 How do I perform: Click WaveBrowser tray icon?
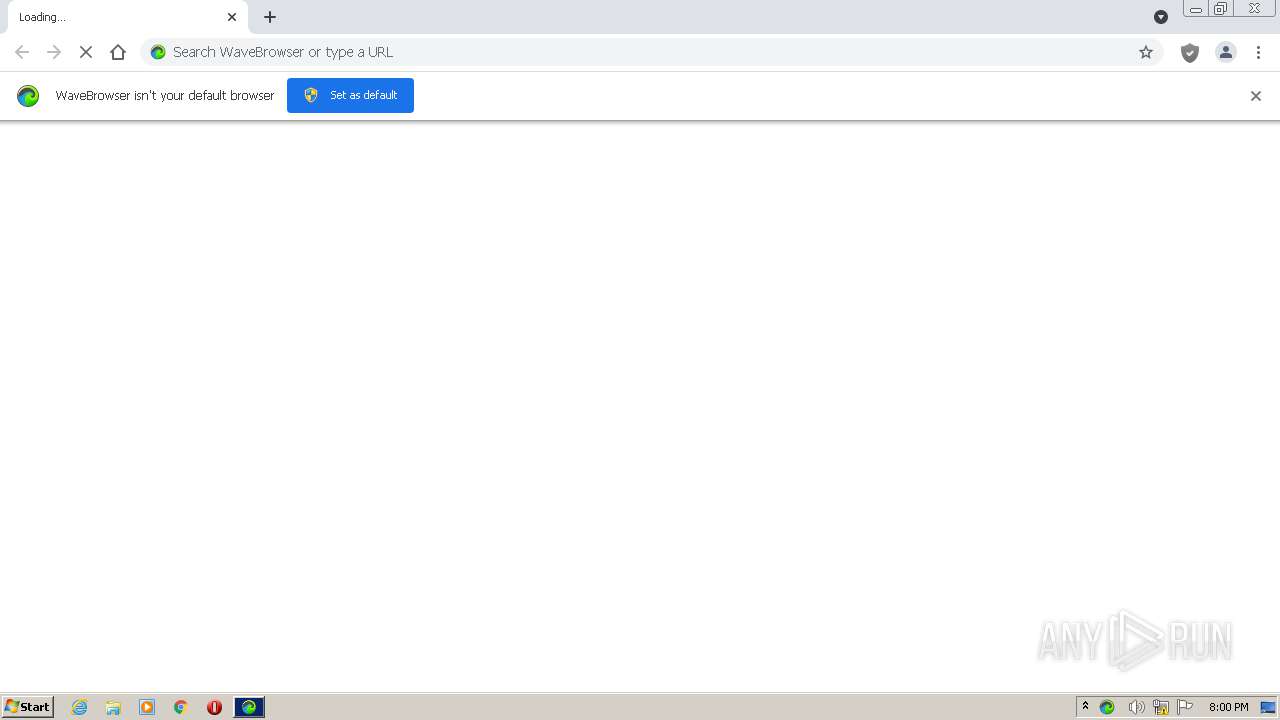point(1107,707)
